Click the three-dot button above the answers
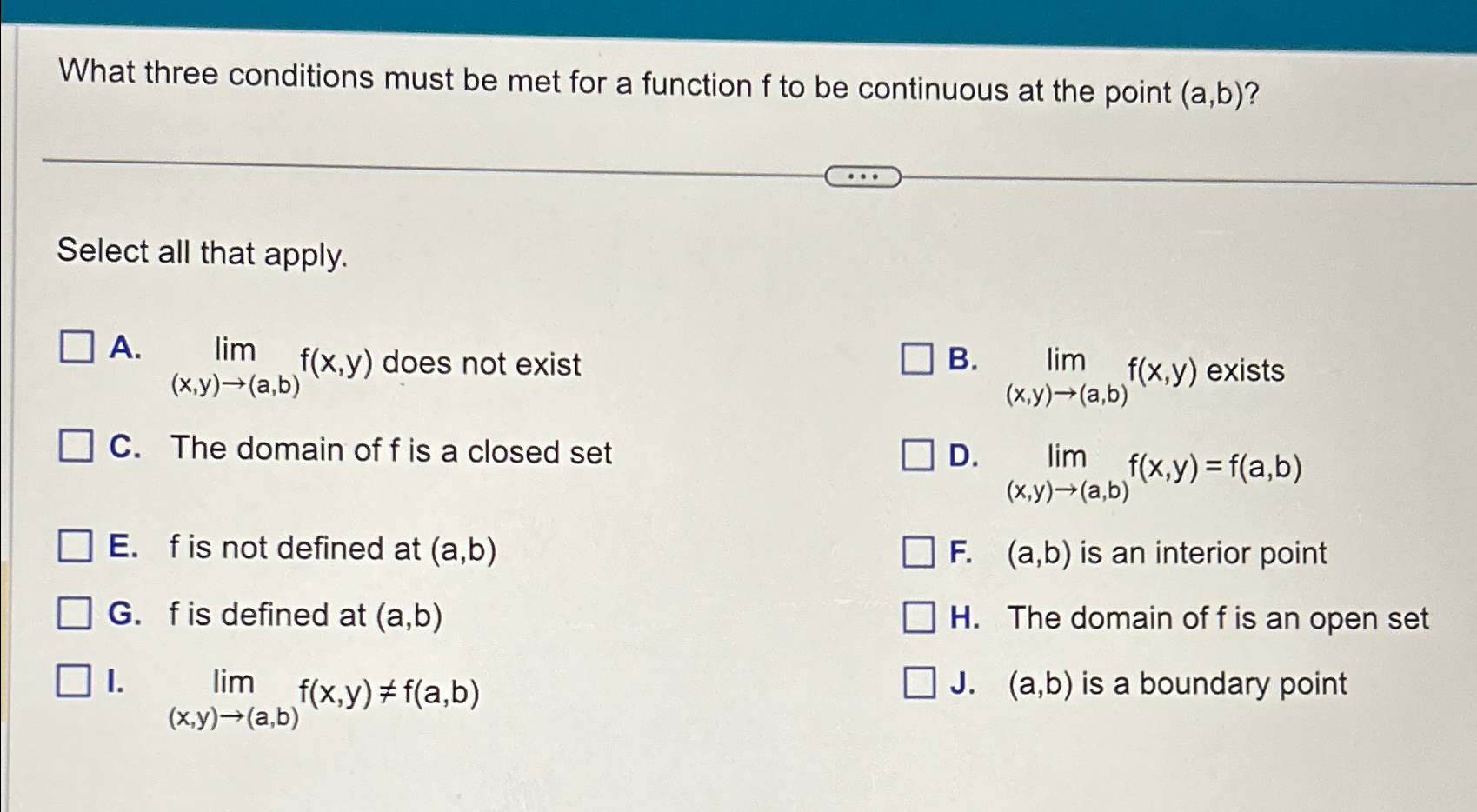1477x812 pixels. point(863,176)
